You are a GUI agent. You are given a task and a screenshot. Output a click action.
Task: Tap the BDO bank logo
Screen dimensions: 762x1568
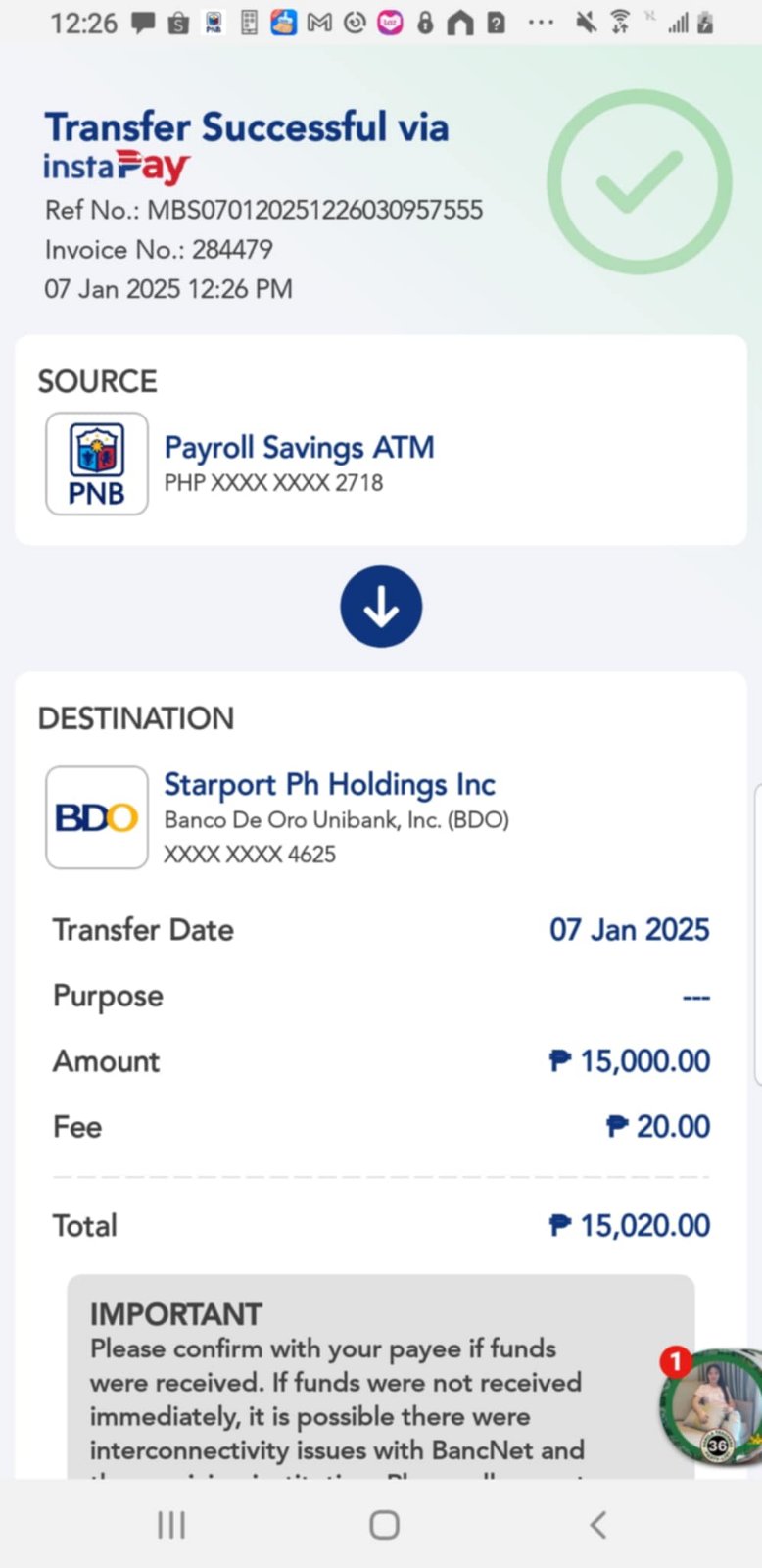97,817
